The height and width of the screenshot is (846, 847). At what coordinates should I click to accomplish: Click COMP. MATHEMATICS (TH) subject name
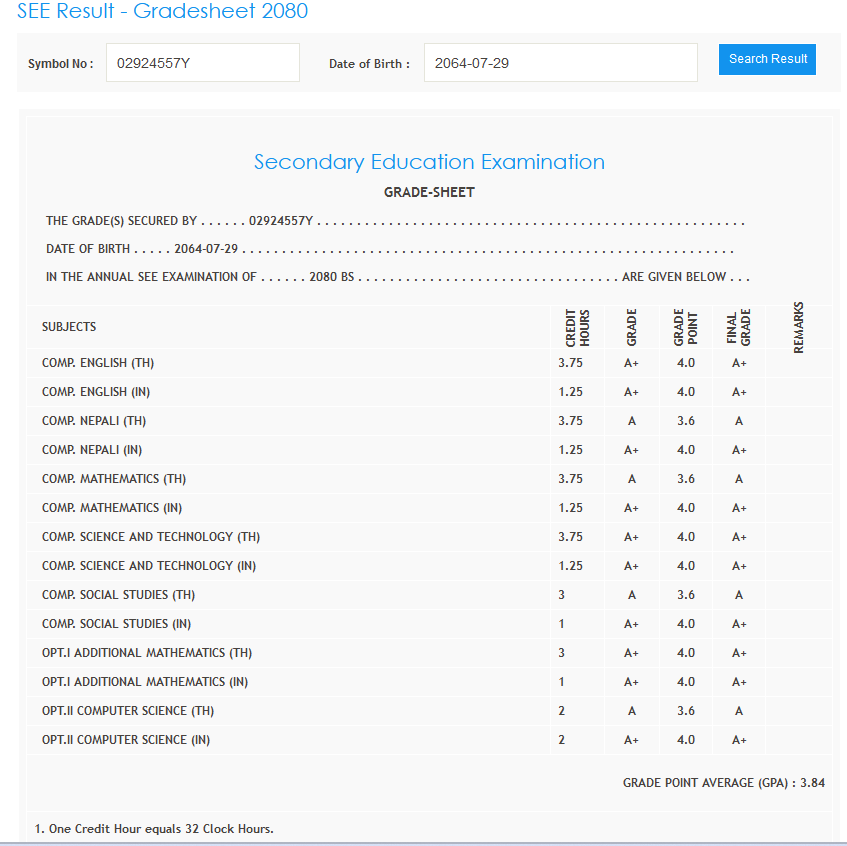pos(114,479)
